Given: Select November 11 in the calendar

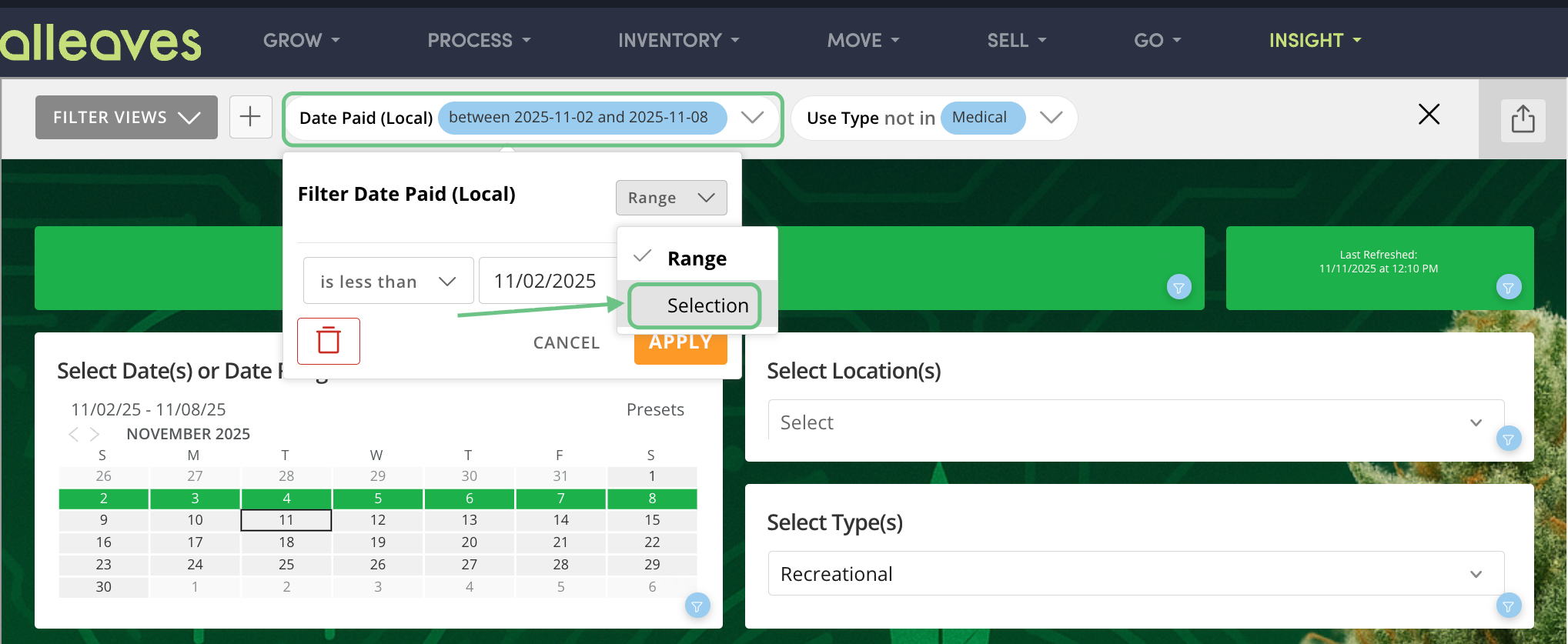Looking at the screenshot, I should 286,520.
